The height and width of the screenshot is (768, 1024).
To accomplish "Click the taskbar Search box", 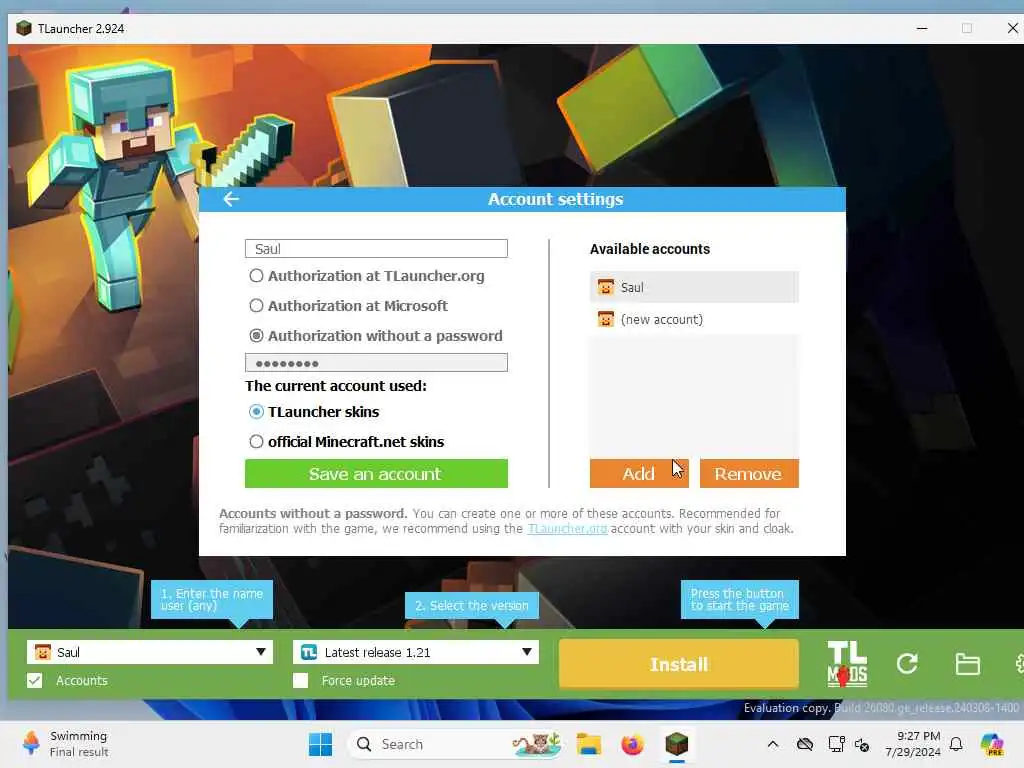I will point(457,744).
